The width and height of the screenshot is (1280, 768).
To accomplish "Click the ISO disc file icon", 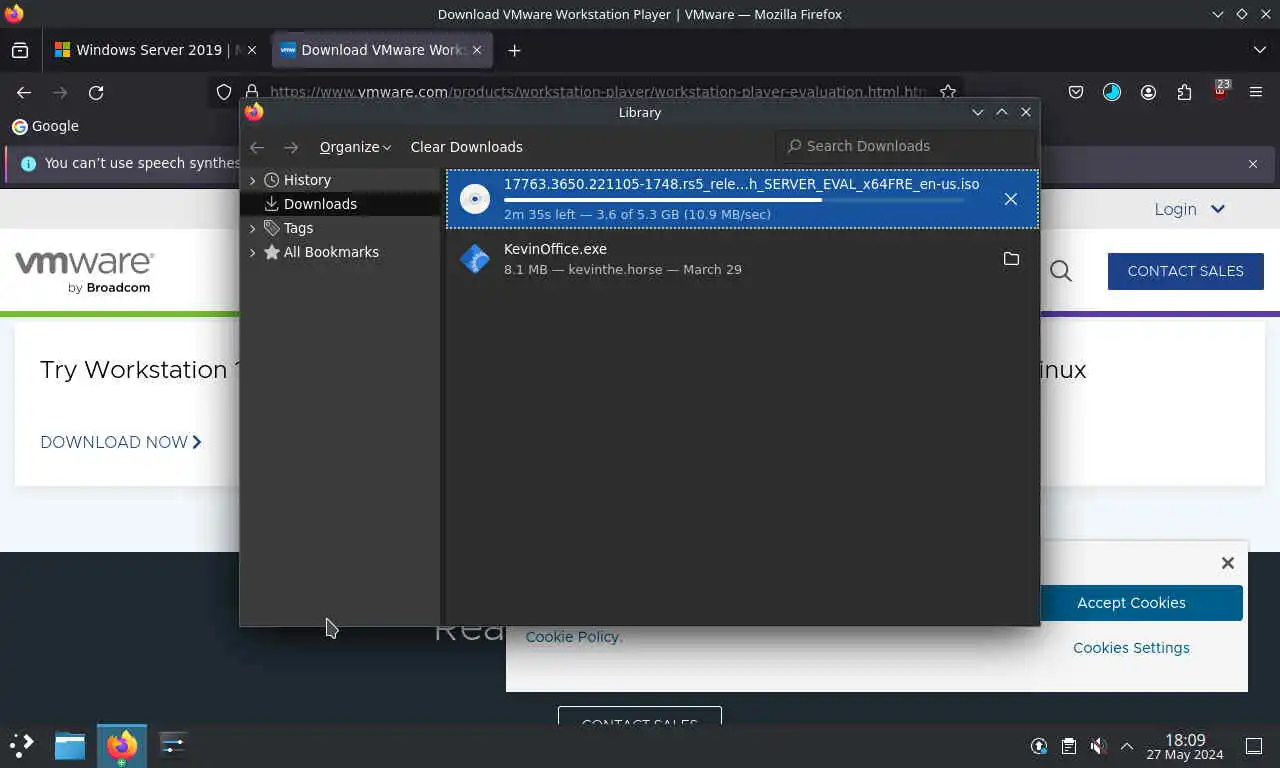I will click(x=475, y=199).
